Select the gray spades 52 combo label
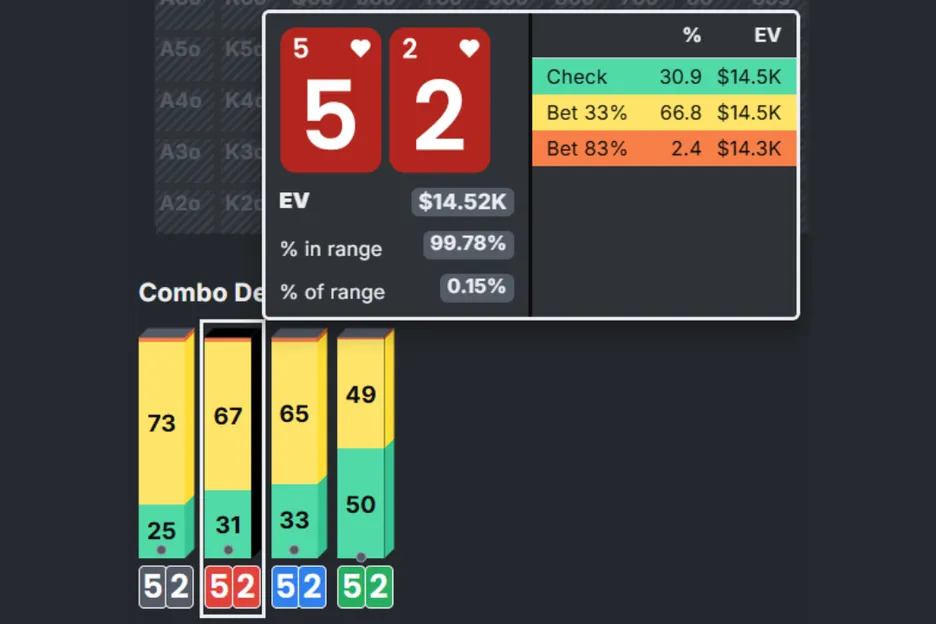This screenshot has width=936, height=624. pos(165,588)
